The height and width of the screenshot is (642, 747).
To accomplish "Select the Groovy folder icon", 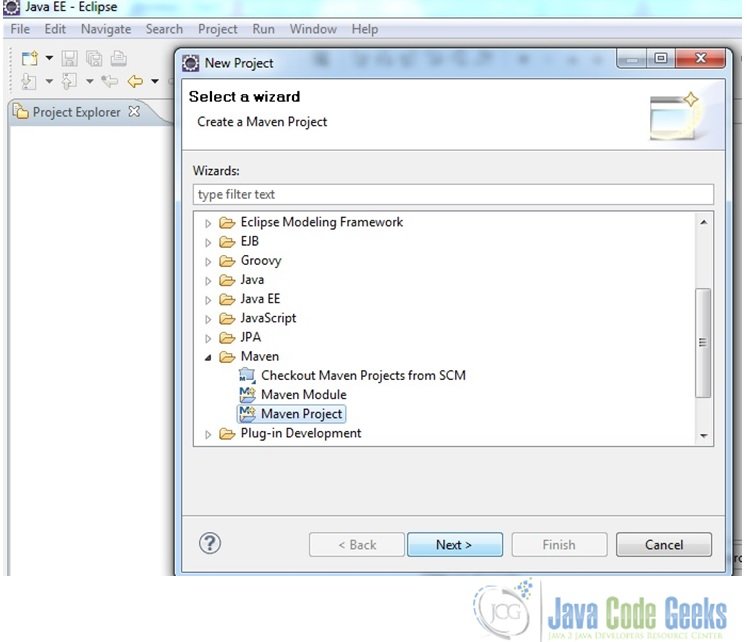I will pos(227,261).
